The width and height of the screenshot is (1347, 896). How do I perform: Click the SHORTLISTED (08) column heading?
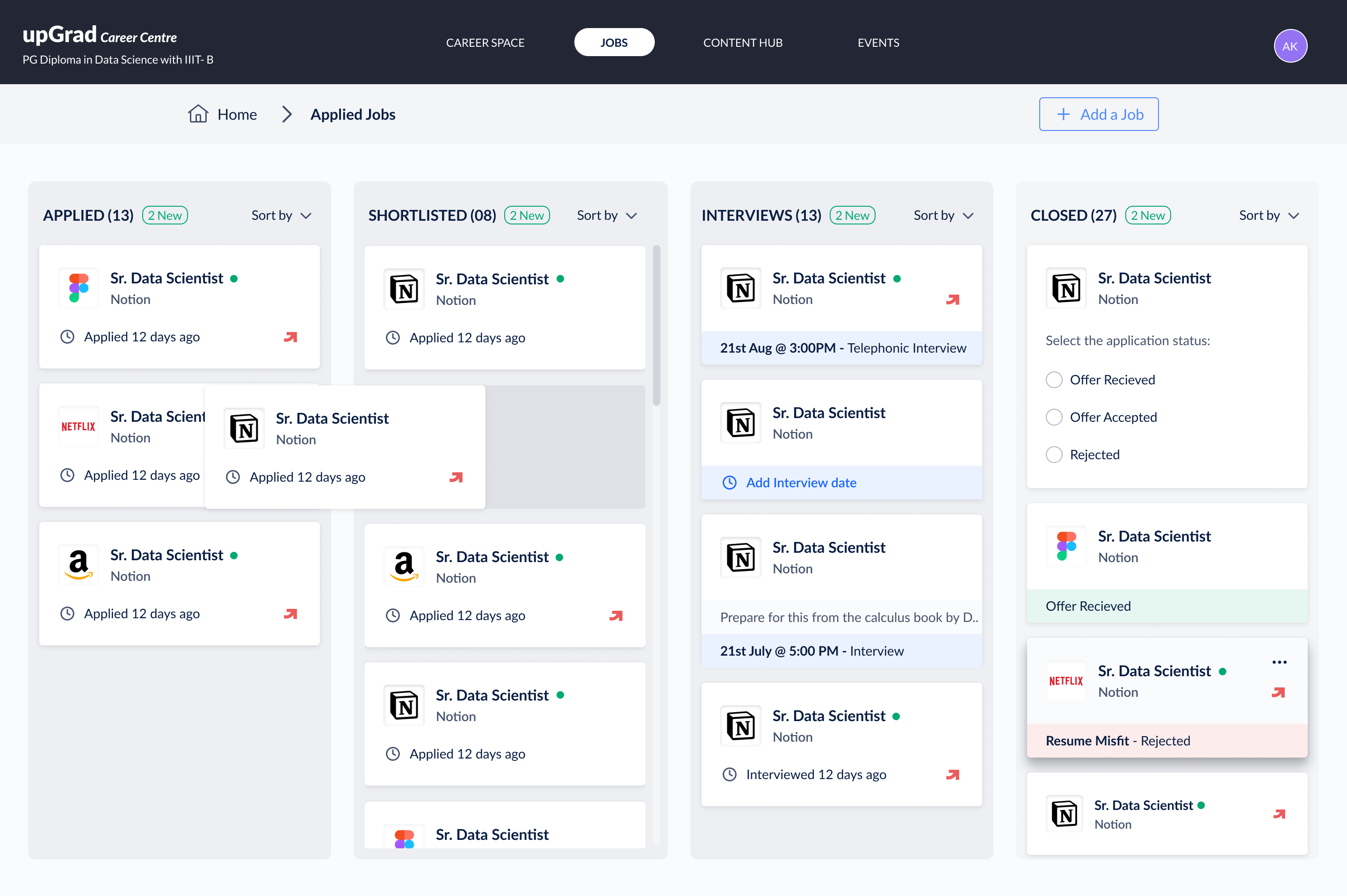pyautogui.click(x=432, y=216)
